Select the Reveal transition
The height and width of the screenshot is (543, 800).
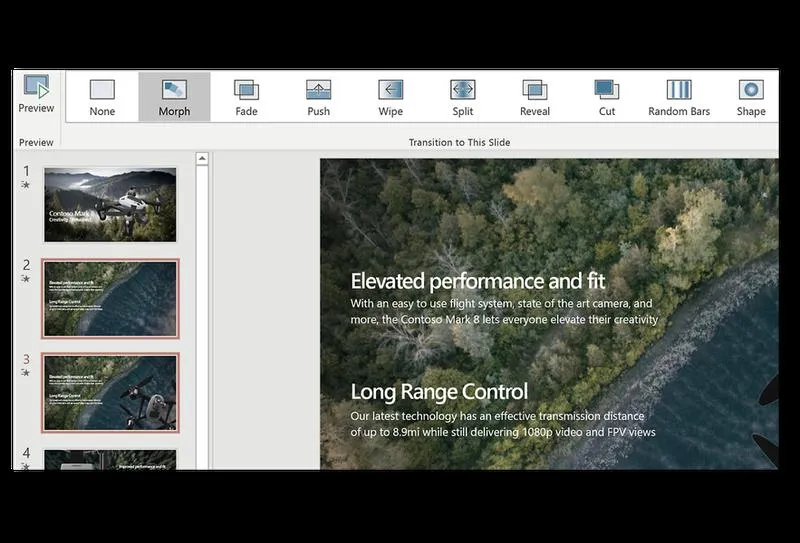click(535, 97)
